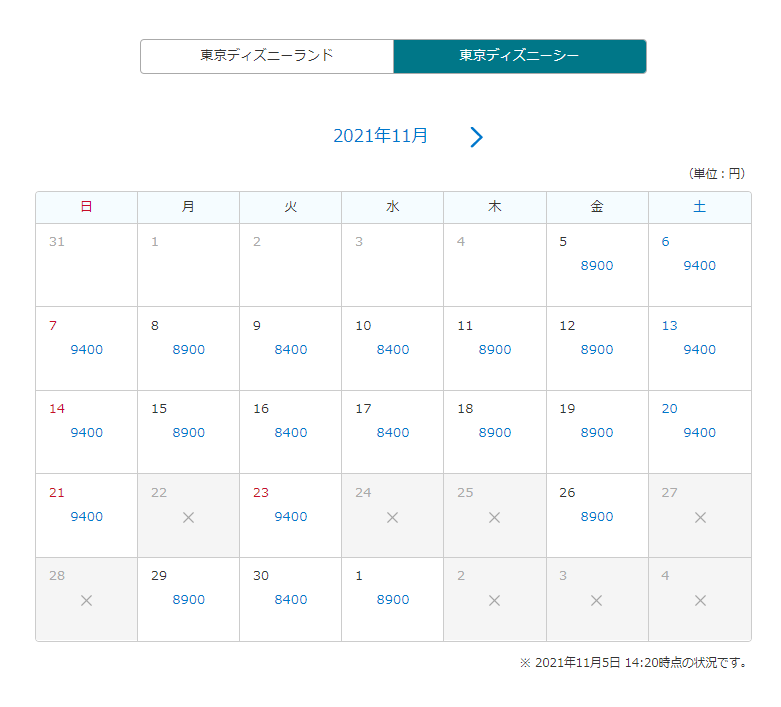
Task: Click unavailable X on November 28
Action: coord(87,600)
